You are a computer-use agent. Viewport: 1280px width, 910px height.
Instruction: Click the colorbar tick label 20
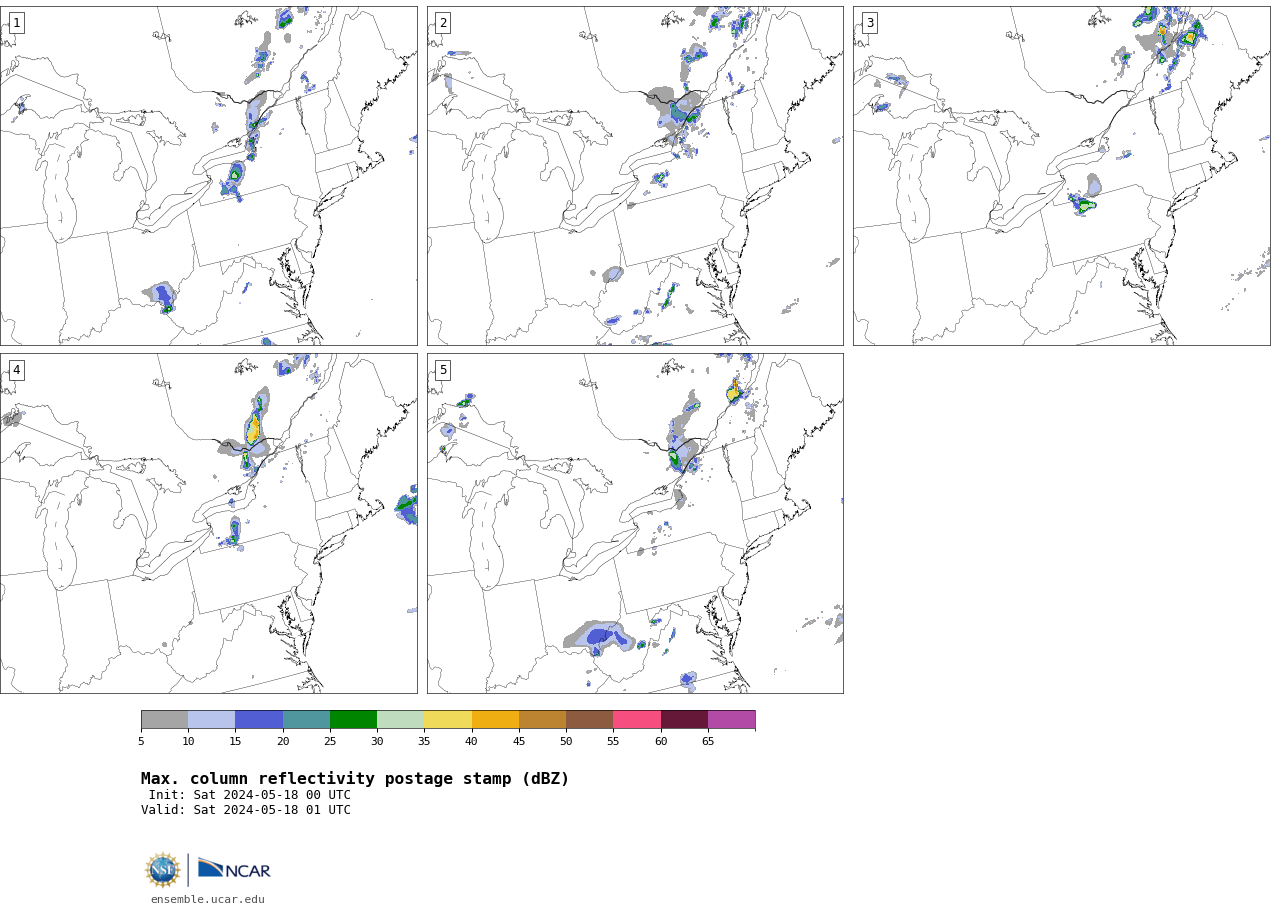pos(283,741)
